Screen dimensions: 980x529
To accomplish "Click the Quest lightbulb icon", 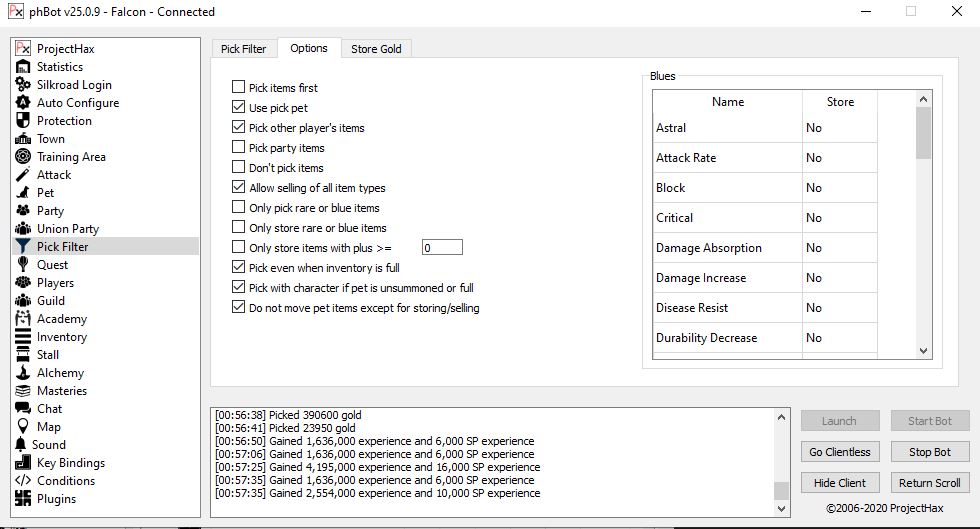I will [23, 265].
